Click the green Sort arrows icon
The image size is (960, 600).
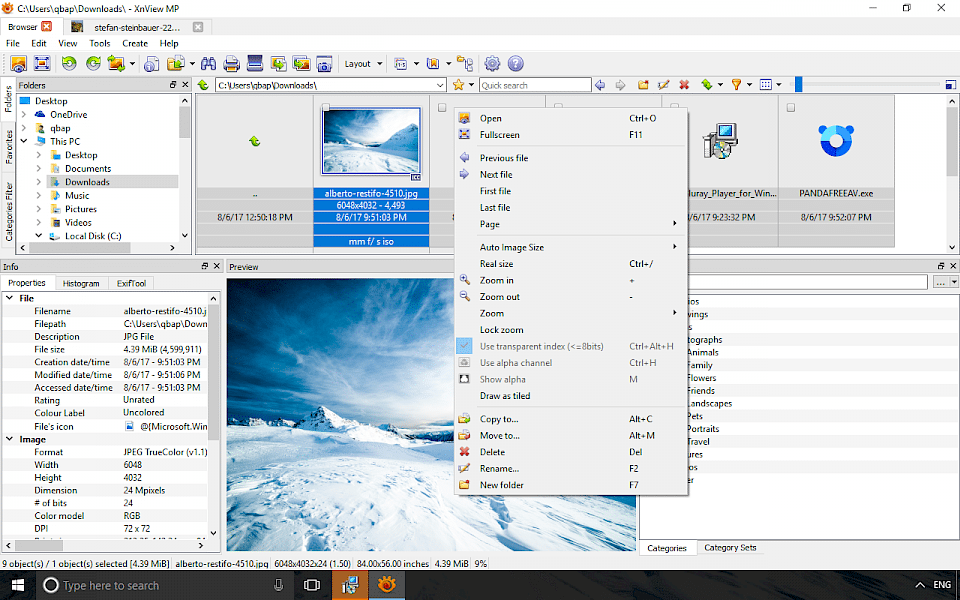click(x=707, y=85)
